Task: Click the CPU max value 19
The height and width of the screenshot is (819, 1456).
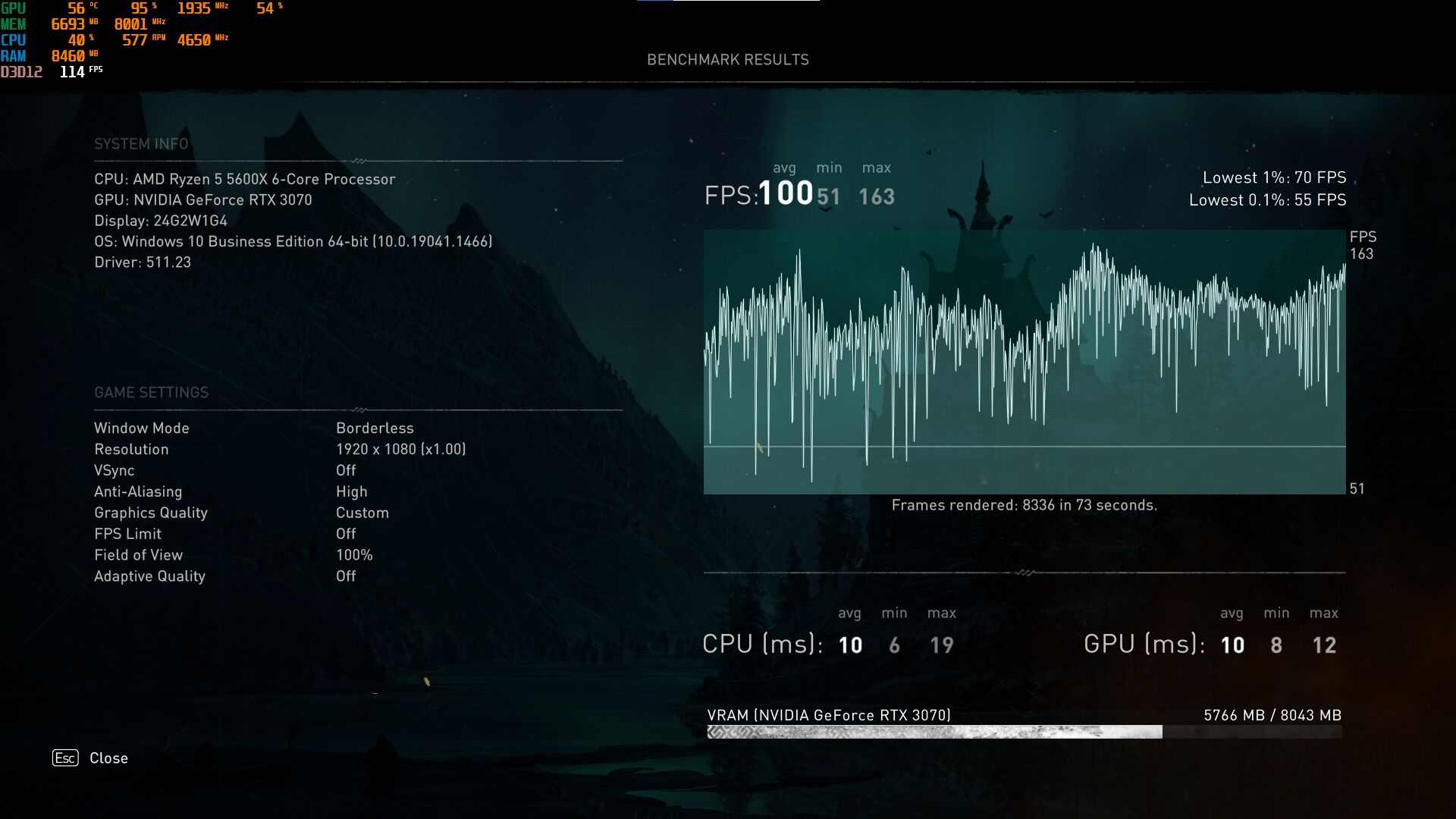Action: point(942,645)
